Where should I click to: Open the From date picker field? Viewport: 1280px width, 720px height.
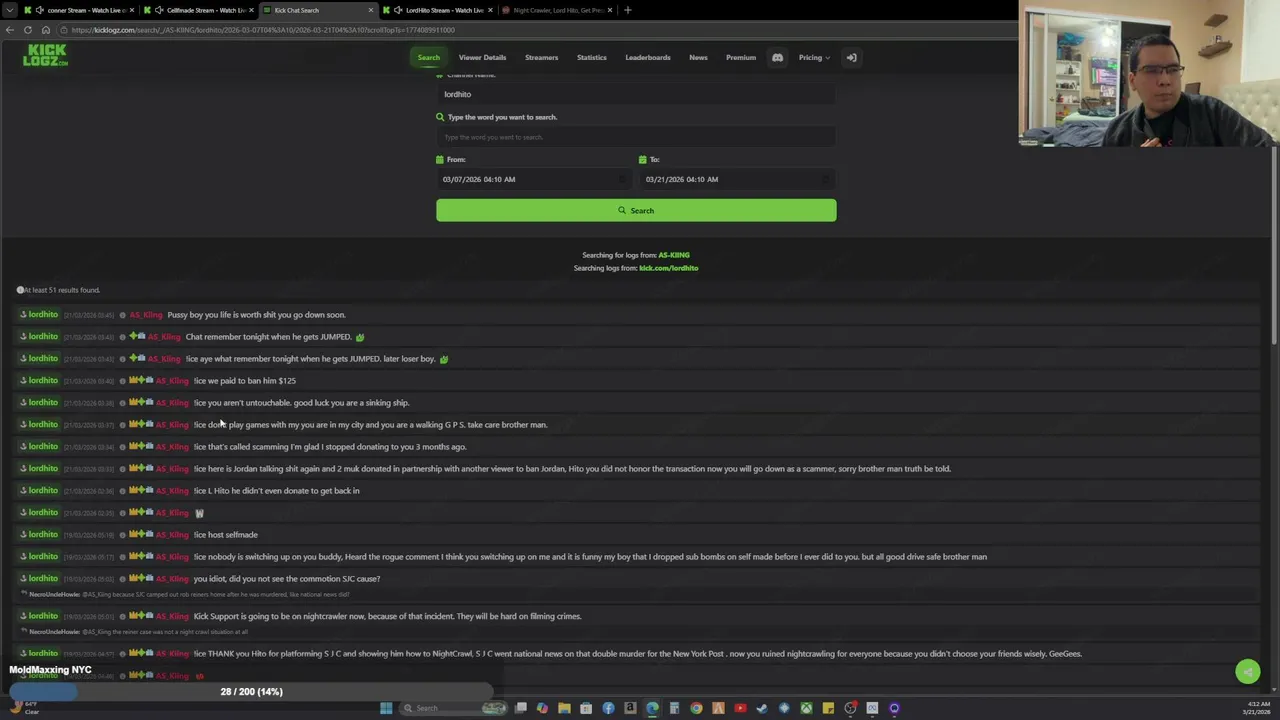pos(534,179)
